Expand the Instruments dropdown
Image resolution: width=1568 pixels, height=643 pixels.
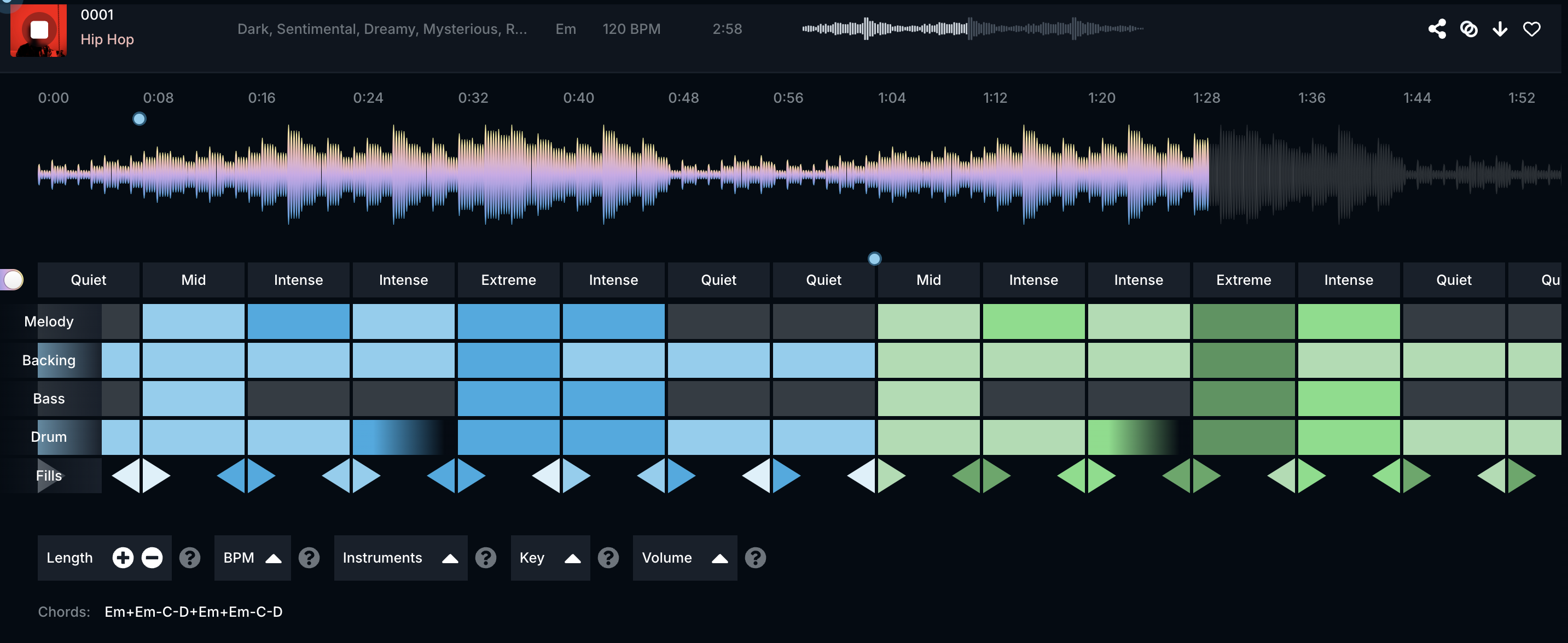click(x=400, y=557)
